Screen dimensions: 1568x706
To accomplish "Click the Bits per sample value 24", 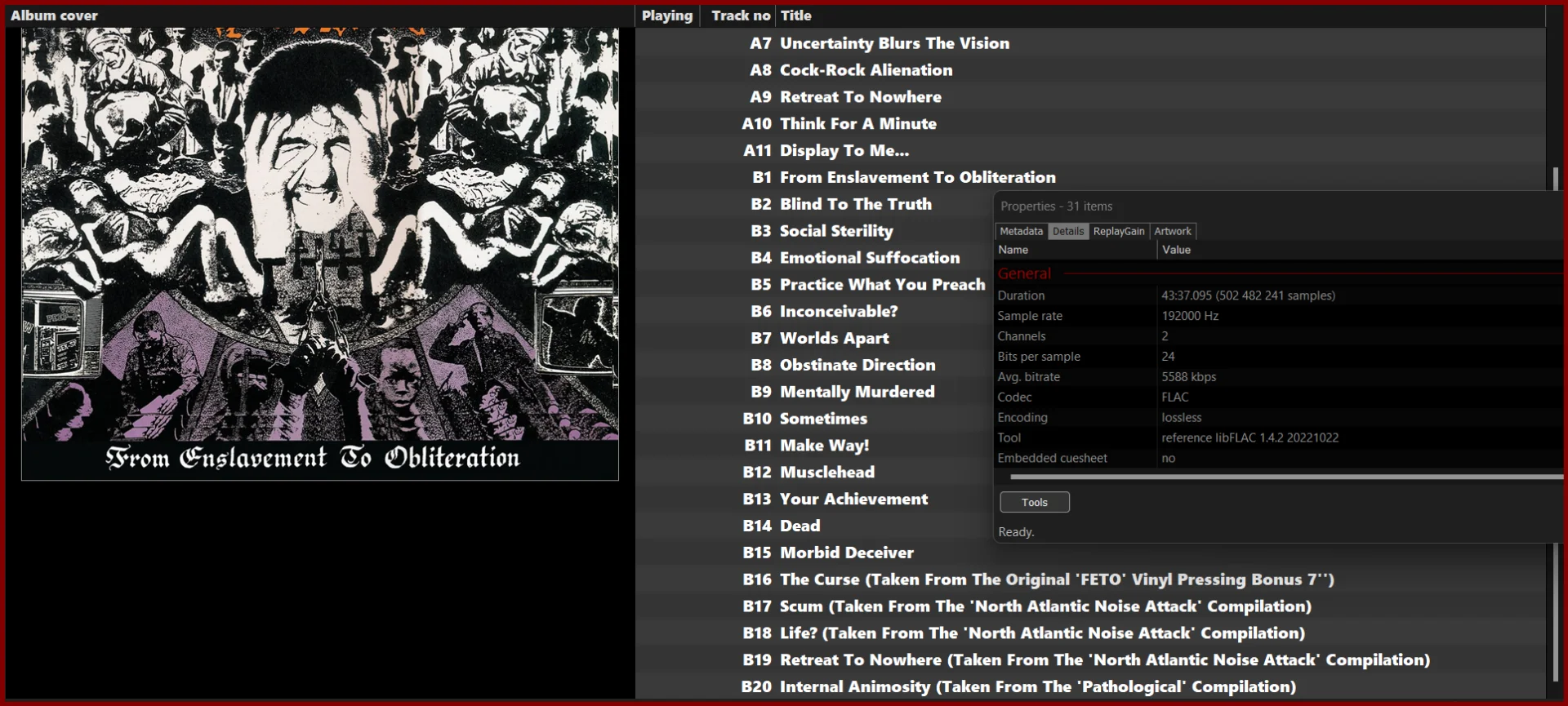I will point(1168,357).
